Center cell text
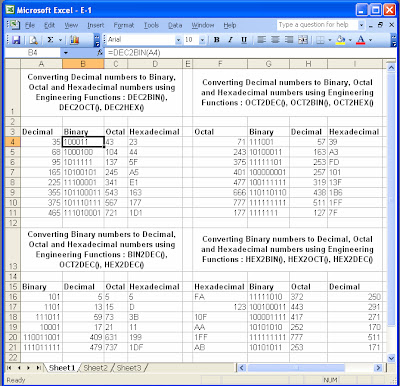Screen dimensions: 400x386 (275, 40)
